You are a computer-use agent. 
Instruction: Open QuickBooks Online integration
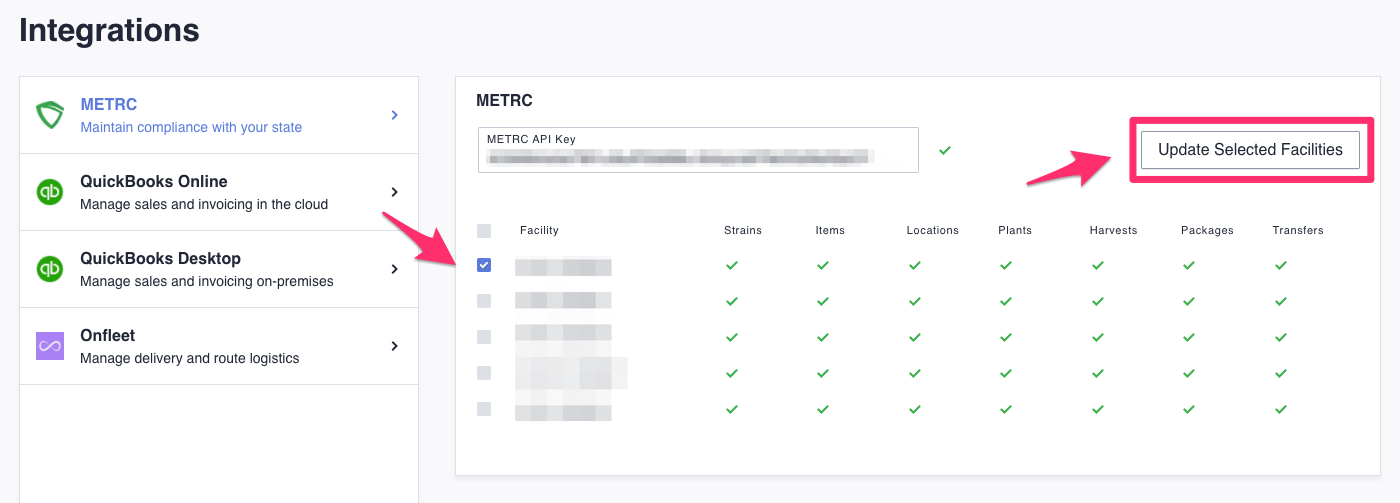(219, 192)
